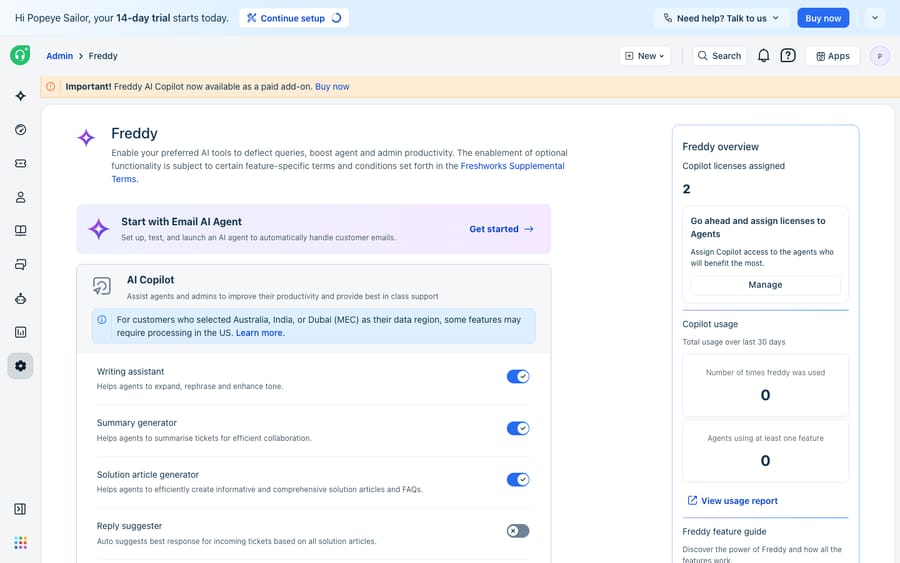Click the "Freddy feature guide" heading
The image size is (900, 563).
point(724,531)
